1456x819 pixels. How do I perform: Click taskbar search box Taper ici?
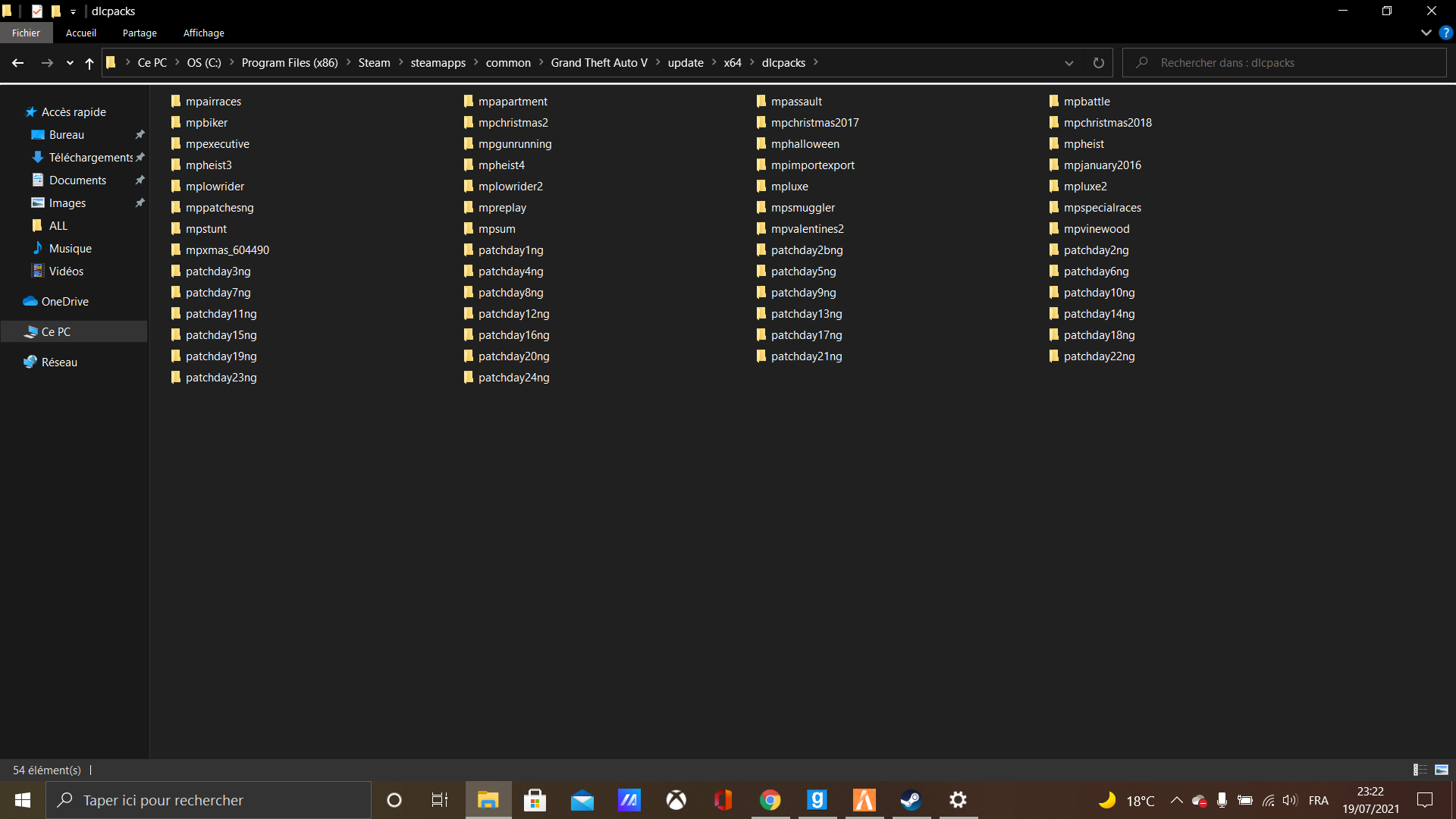click(209, 800)
